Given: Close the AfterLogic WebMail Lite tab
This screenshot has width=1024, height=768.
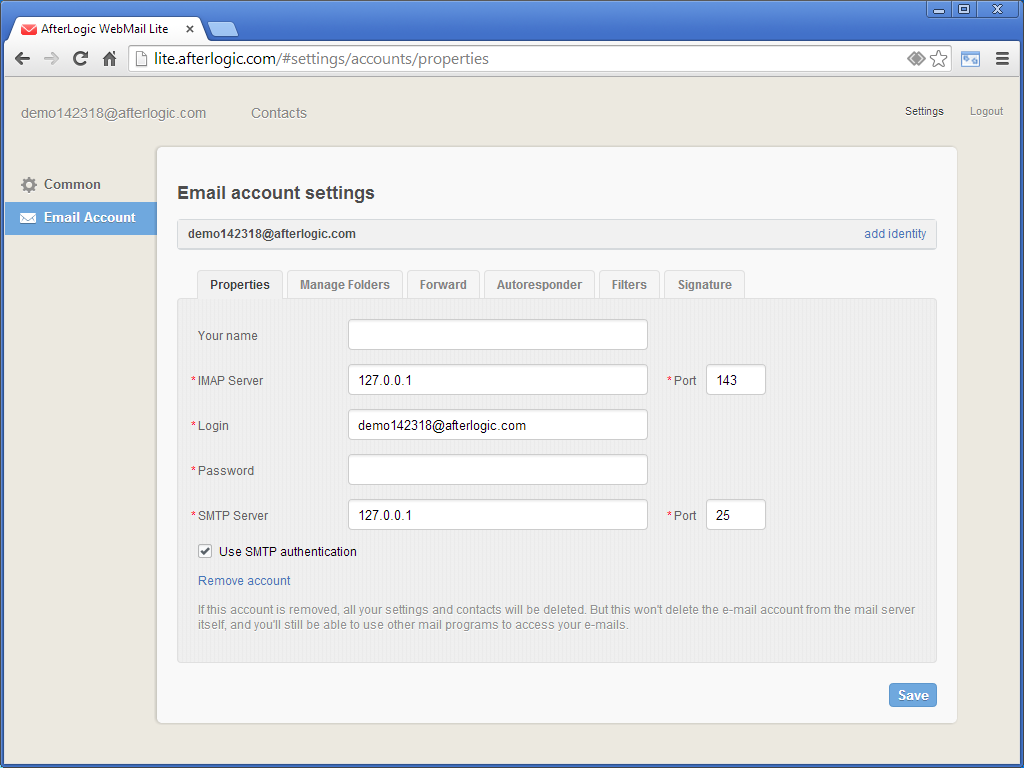Looking at the screenshot, I should click(x=190, y=29).
